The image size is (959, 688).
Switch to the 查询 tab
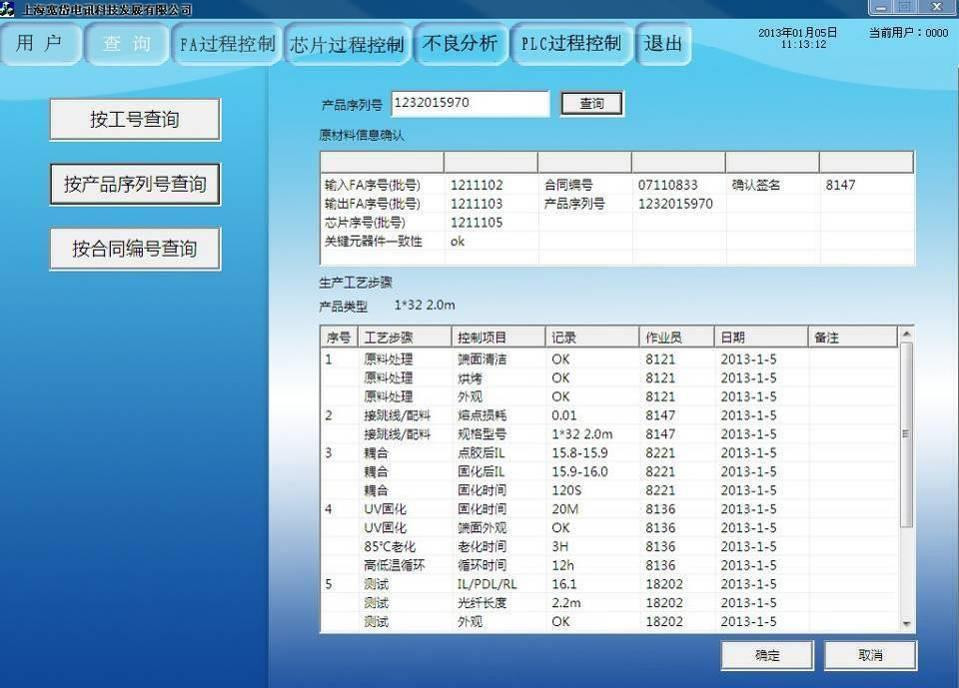(x=127, y=44)
